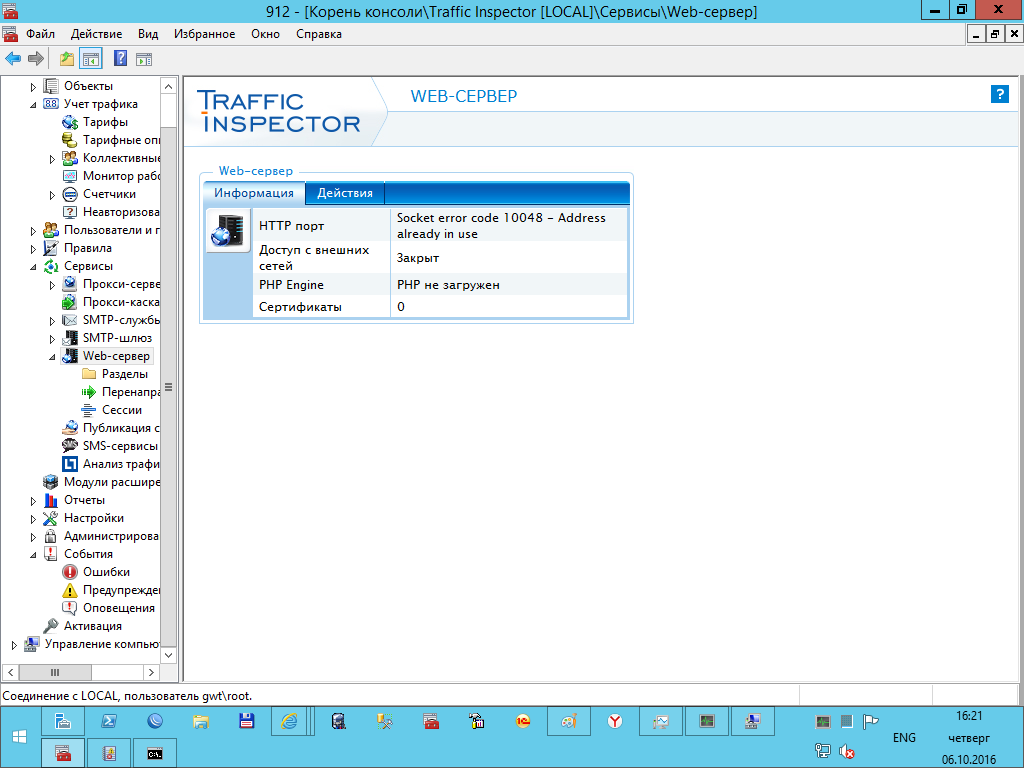Expand the Пользователи и группы node
1024x768 pixels.
pyautogui.click(x=33, y=231)
